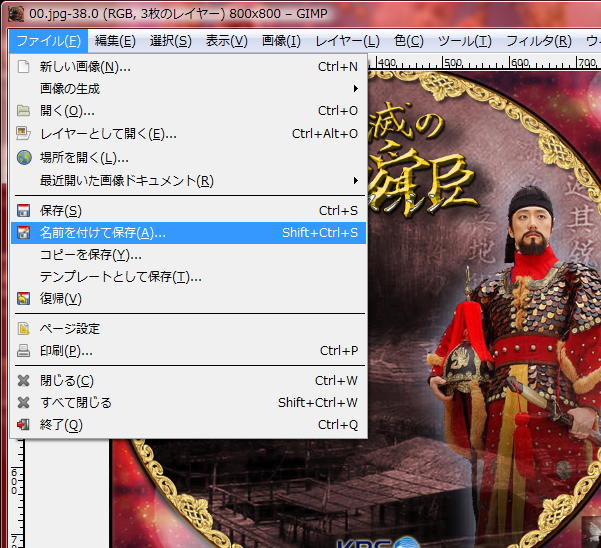This screenshot has width=601, height=548.
Task: Click the open as layers icon
Action: click(x=23, y=133)
